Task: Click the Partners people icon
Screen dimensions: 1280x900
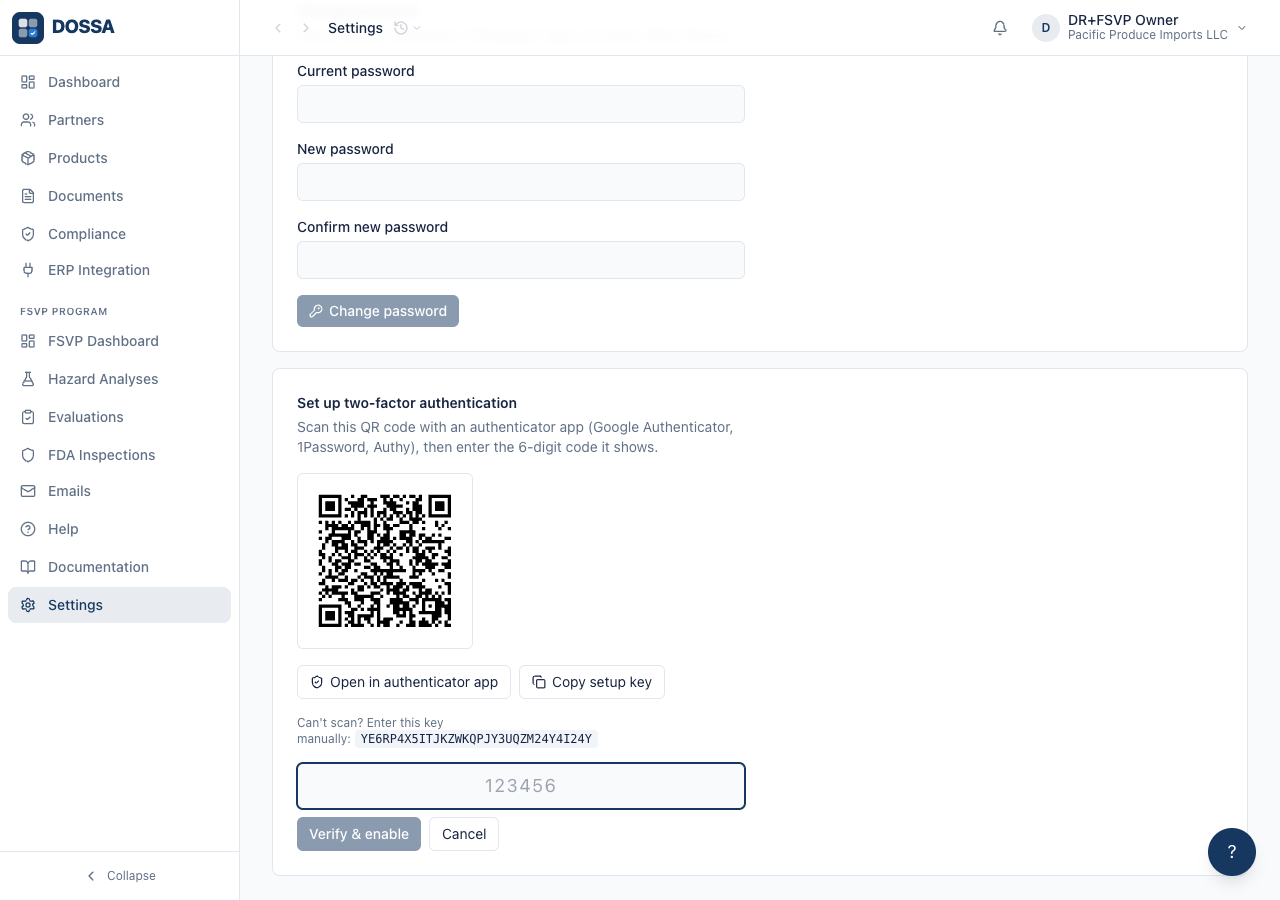Action: (x=28, y=120)
